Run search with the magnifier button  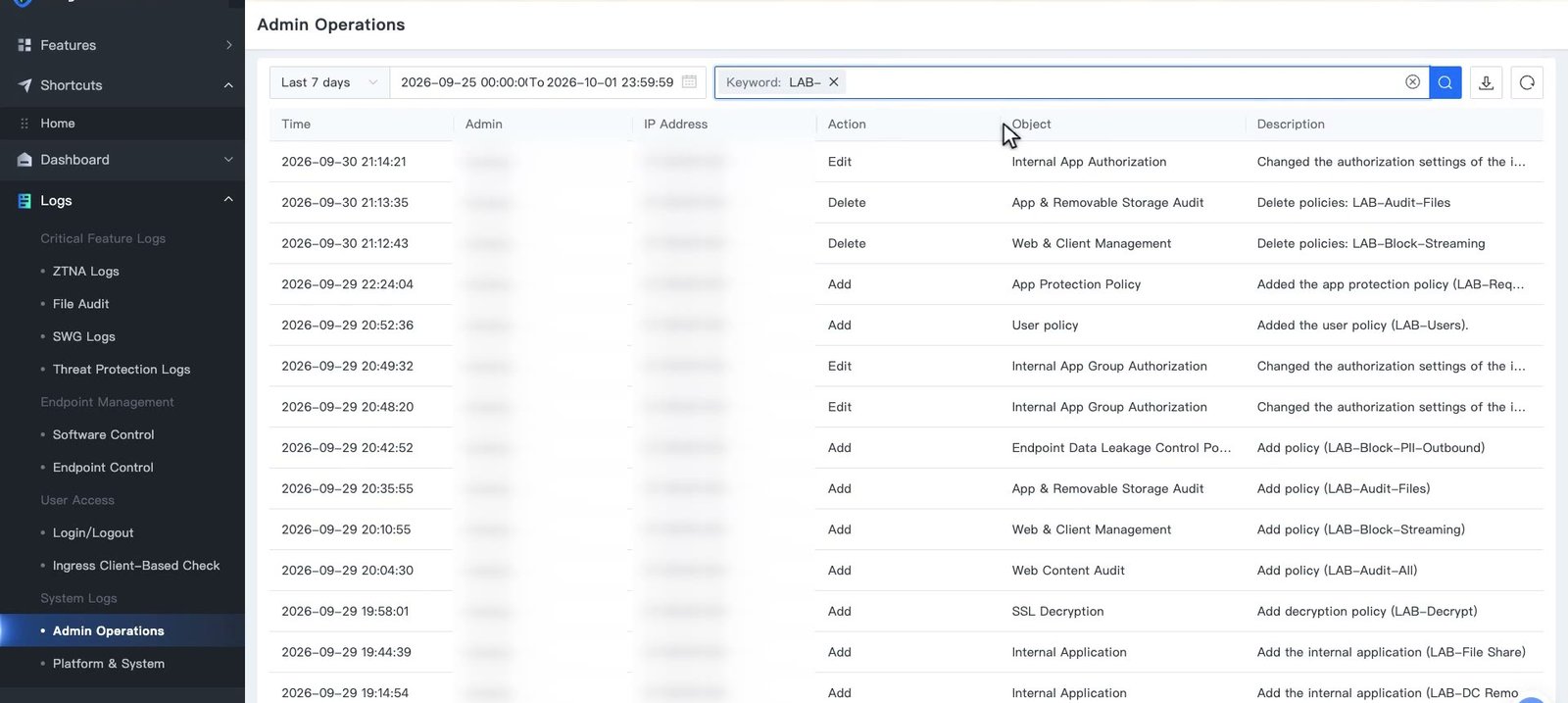(x=1445, y=82)
